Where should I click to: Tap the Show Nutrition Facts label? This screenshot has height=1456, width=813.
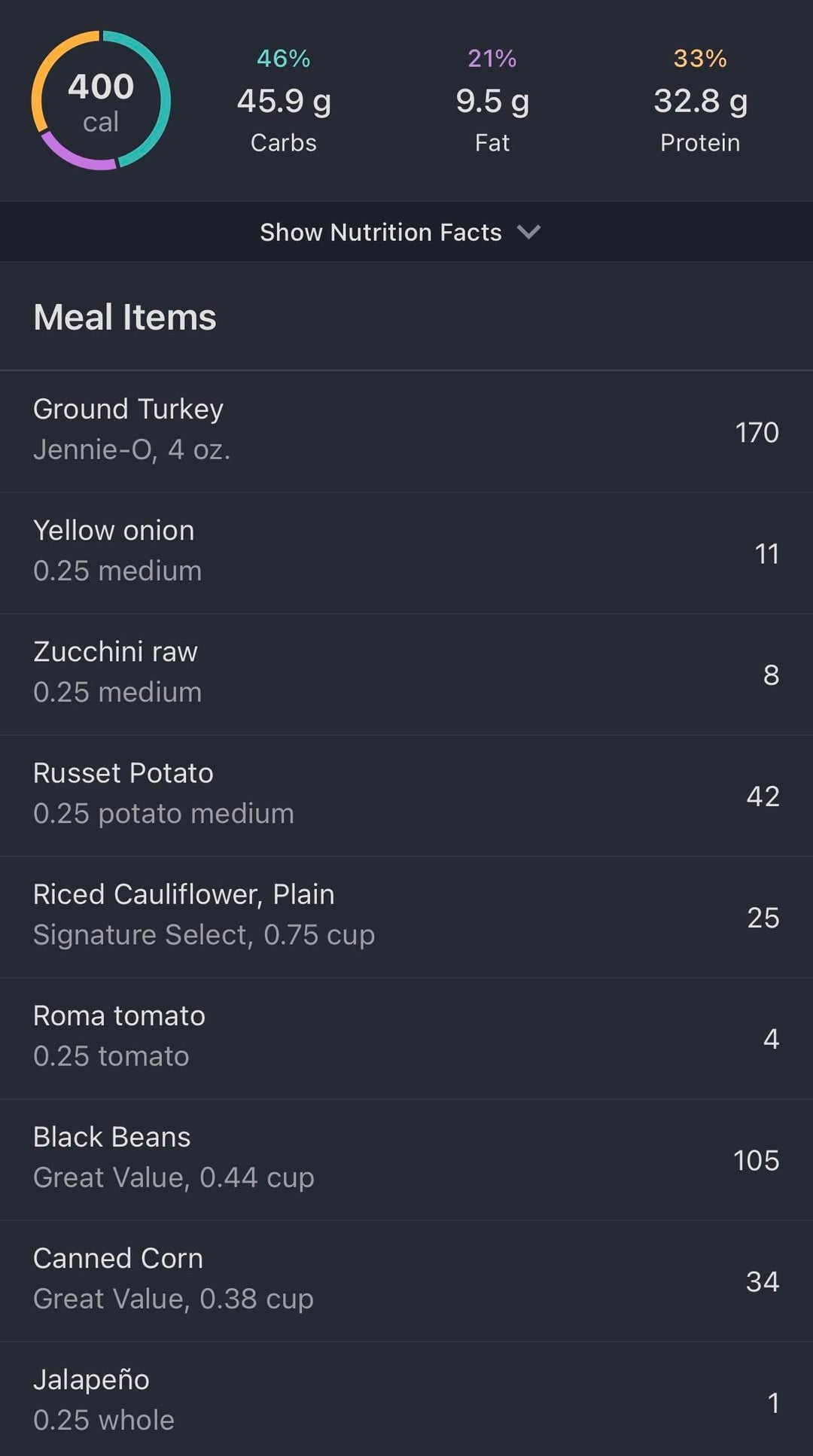[380, 232]
